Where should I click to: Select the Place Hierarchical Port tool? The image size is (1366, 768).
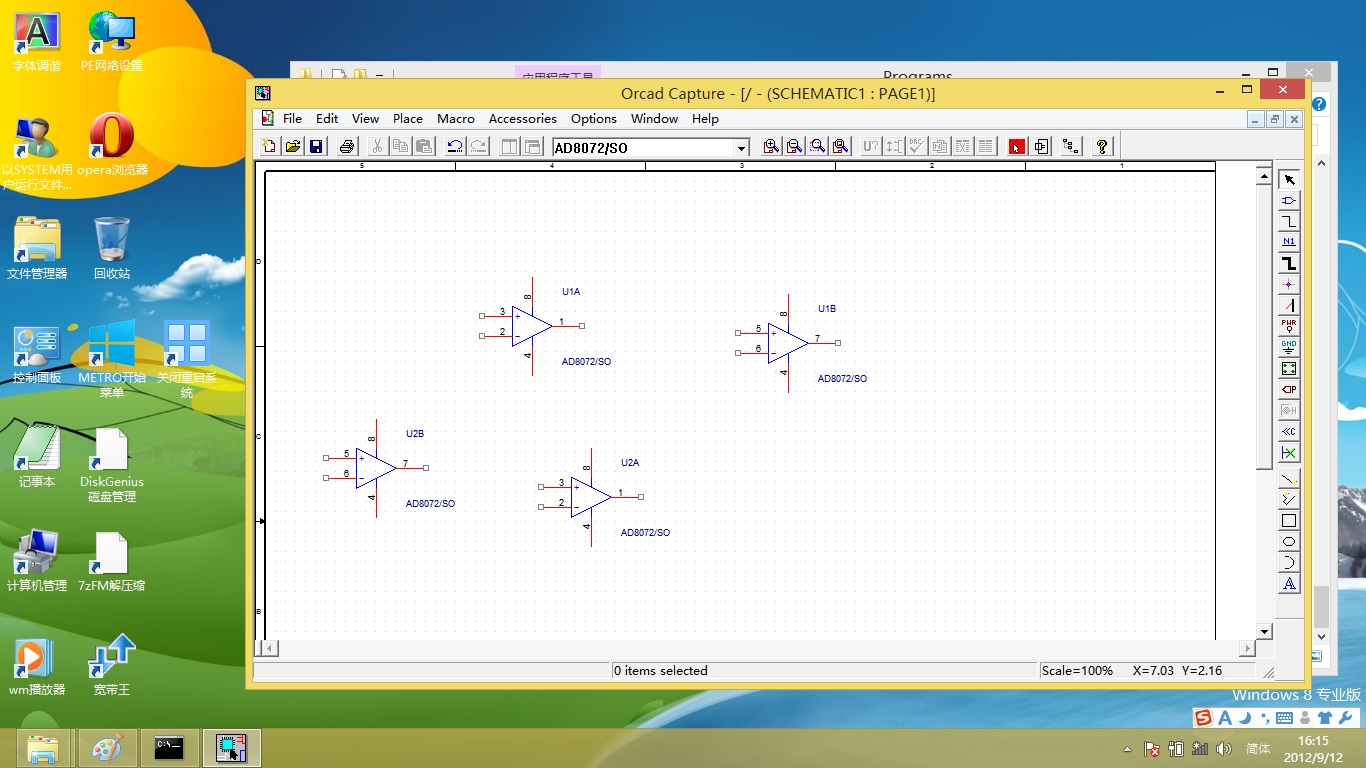pyautogui.click(x=1289, y=389)
